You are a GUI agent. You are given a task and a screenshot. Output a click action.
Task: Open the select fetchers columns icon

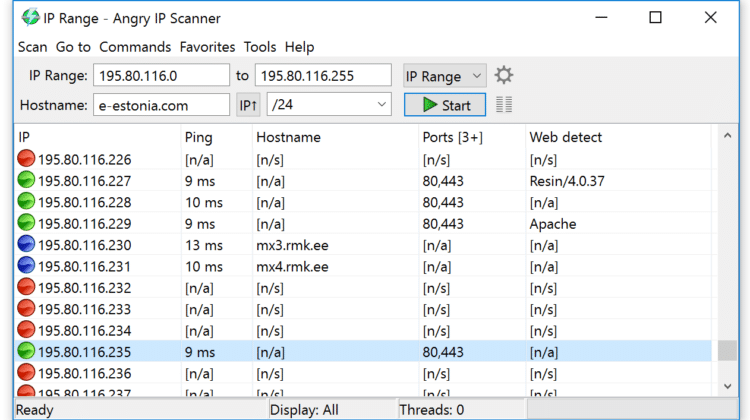coord(504,105)
